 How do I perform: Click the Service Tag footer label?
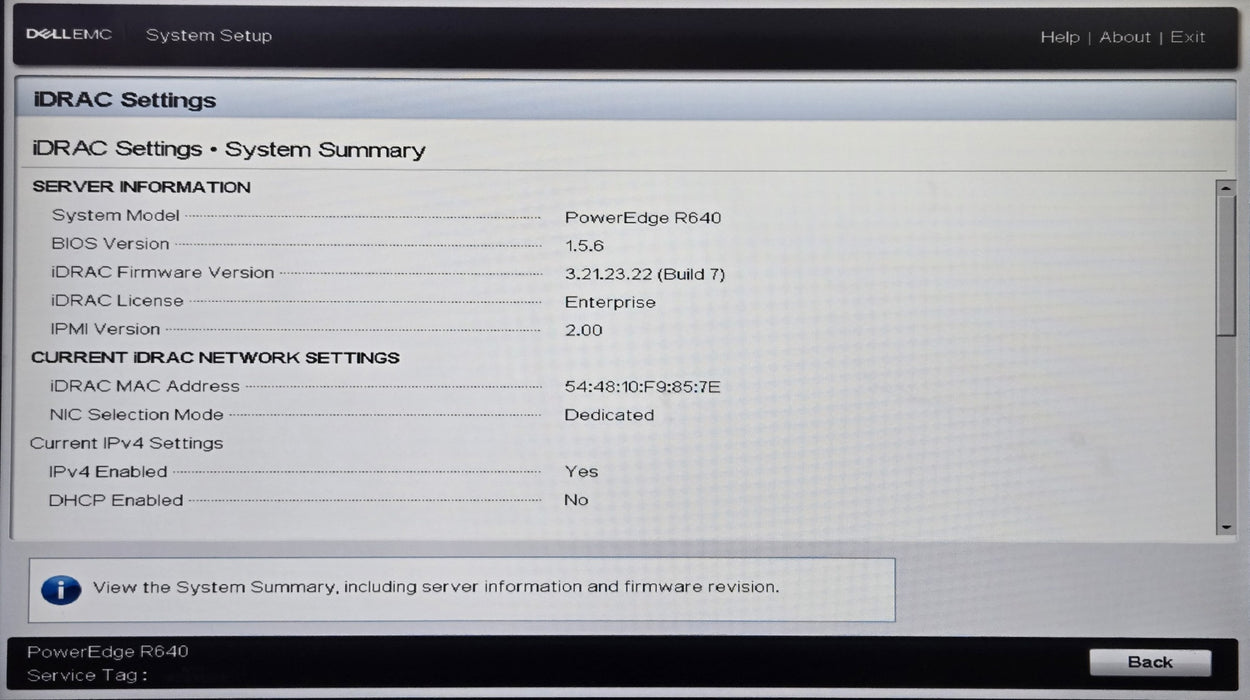(x=87, y=675)
